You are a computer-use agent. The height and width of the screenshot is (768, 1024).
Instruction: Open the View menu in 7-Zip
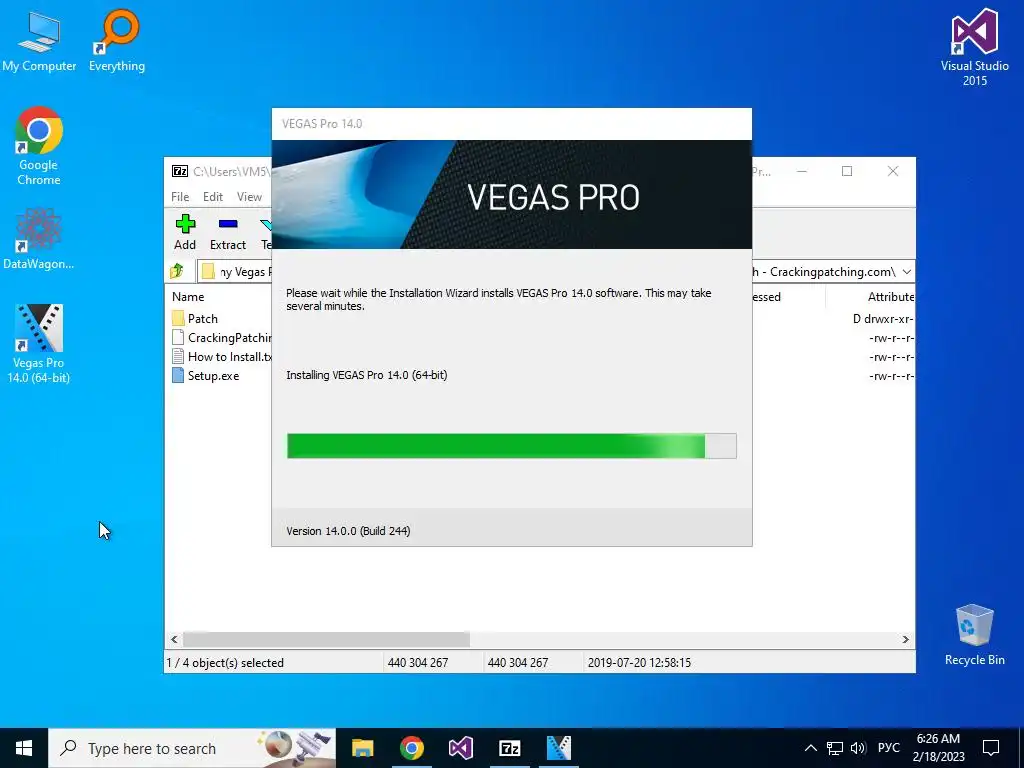coord(249,197)
